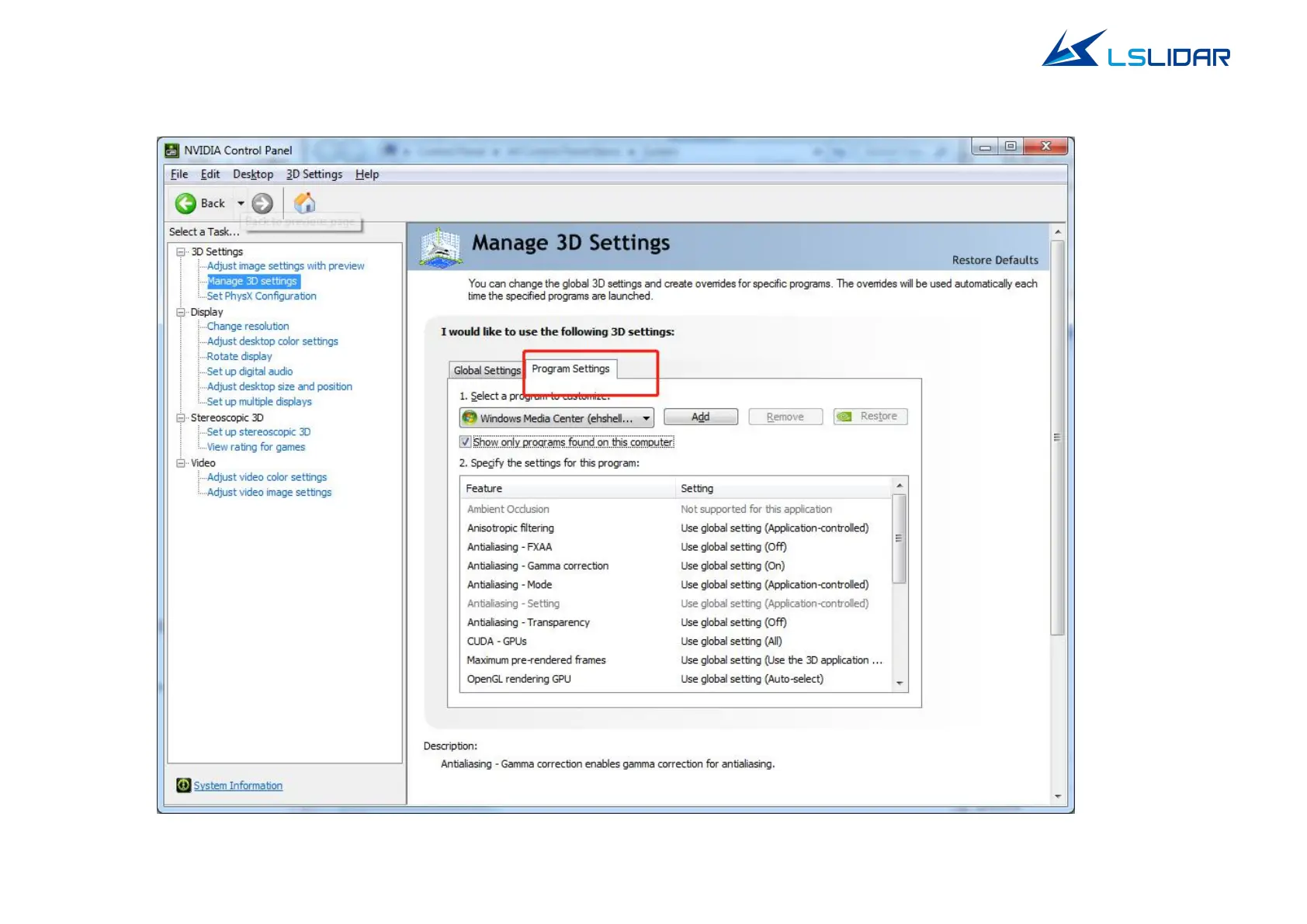Click the Forward arrow icon
The image size is (1307, 924).
262,203
